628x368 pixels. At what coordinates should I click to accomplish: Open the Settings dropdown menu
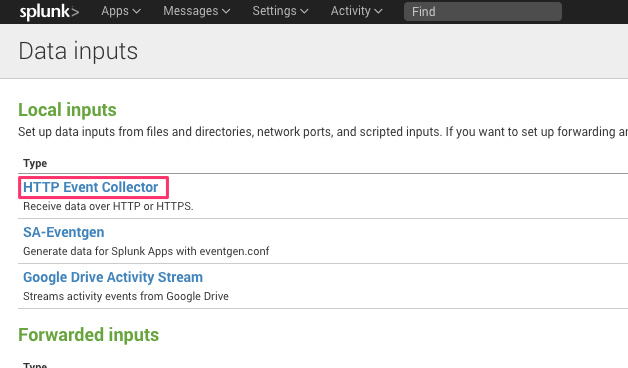pos(280,11)
